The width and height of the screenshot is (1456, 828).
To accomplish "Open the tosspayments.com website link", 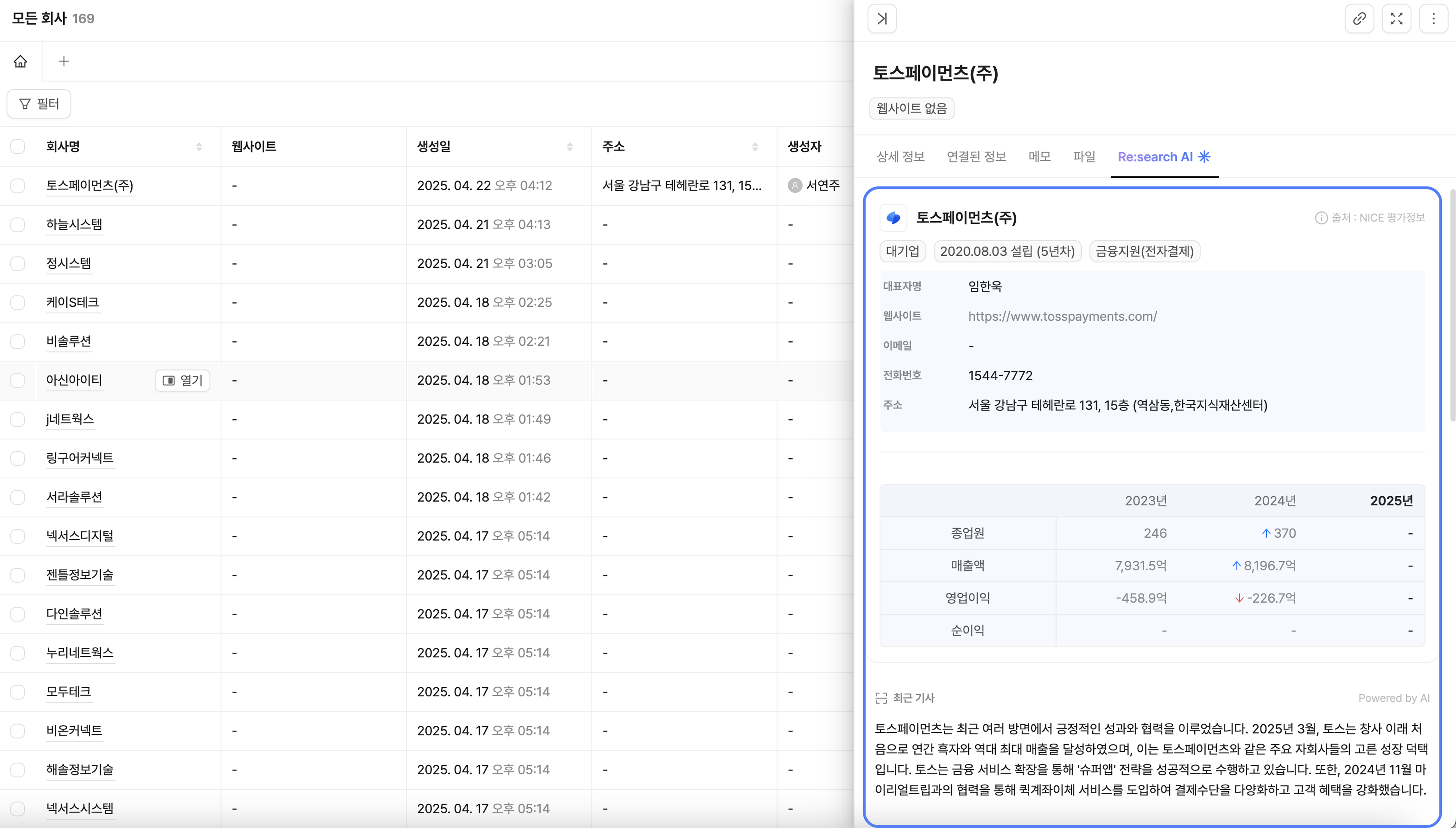I will point(1062,316).
